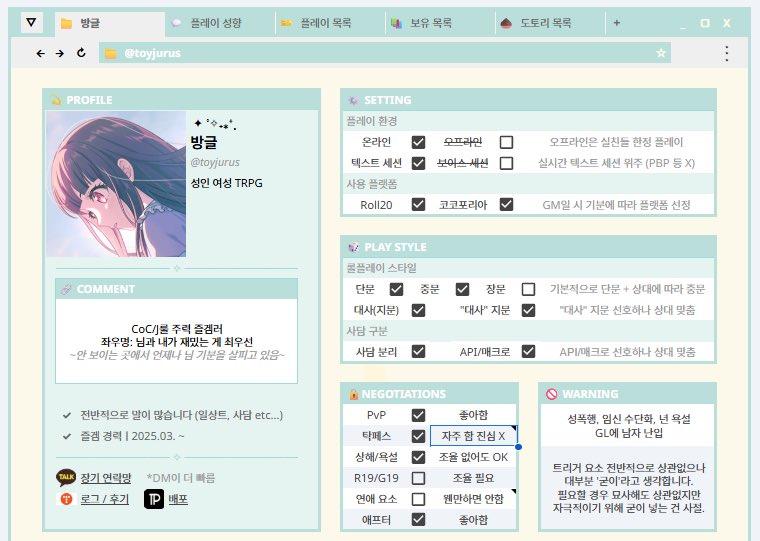Switch to the 방글 tab
Screen dimensions: 760x541
[x=110, y=23]
